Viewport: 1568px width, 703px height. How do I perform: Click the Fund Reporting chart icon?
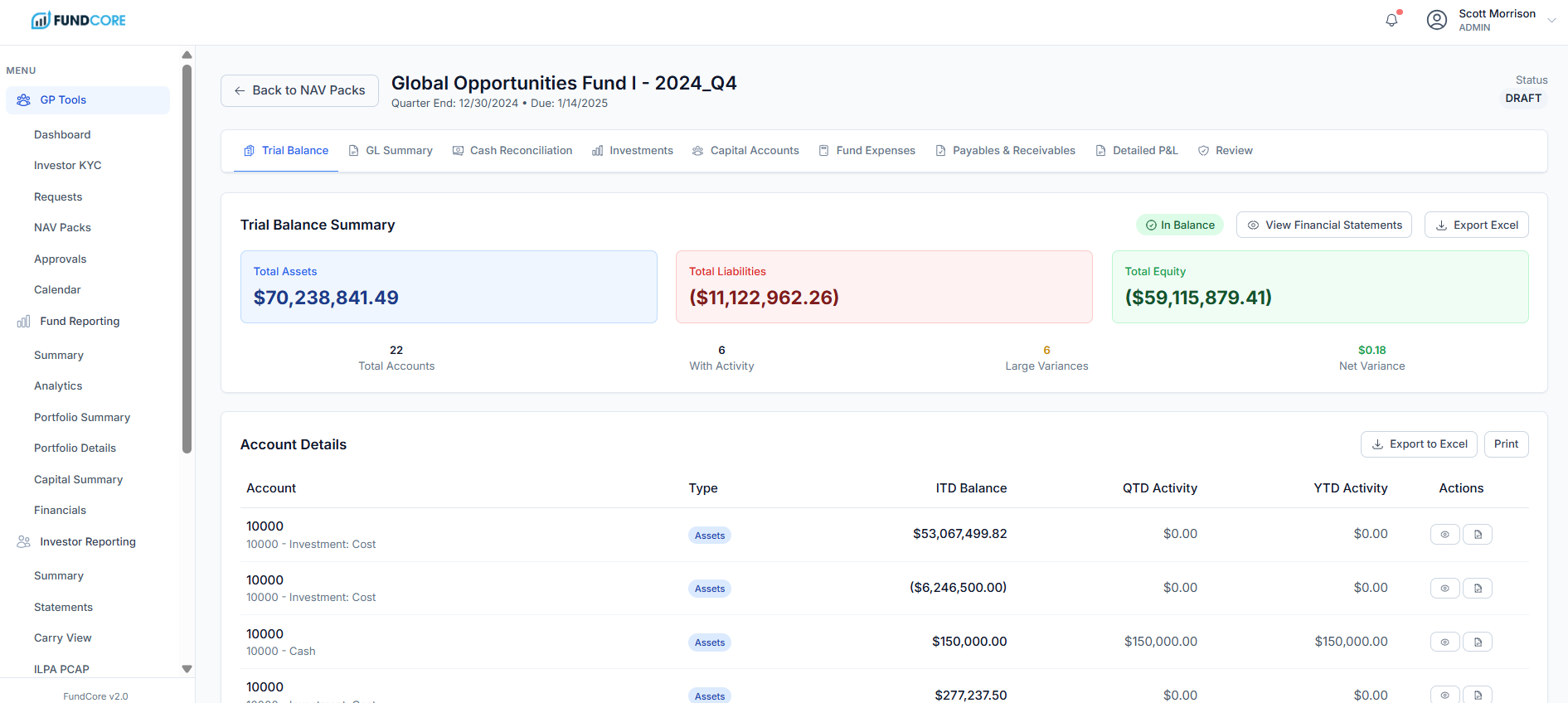(x=23, y=322)
